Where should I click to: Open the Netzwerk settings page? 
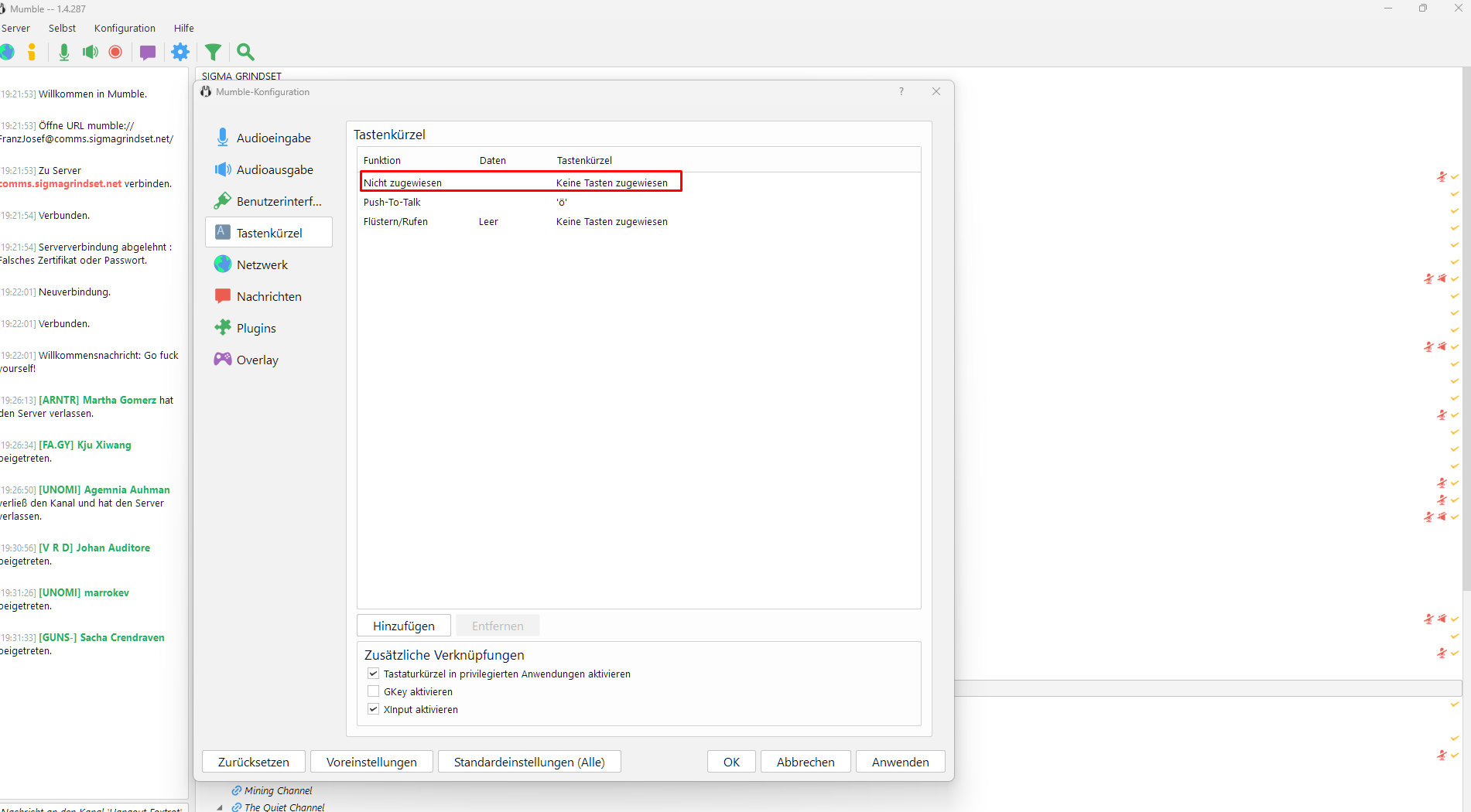tap(269, 264)
